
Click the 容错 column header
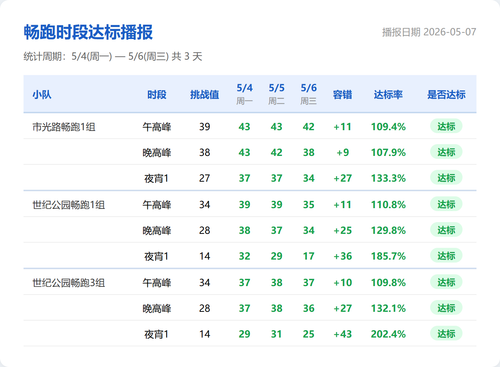(x=342, y=95)
